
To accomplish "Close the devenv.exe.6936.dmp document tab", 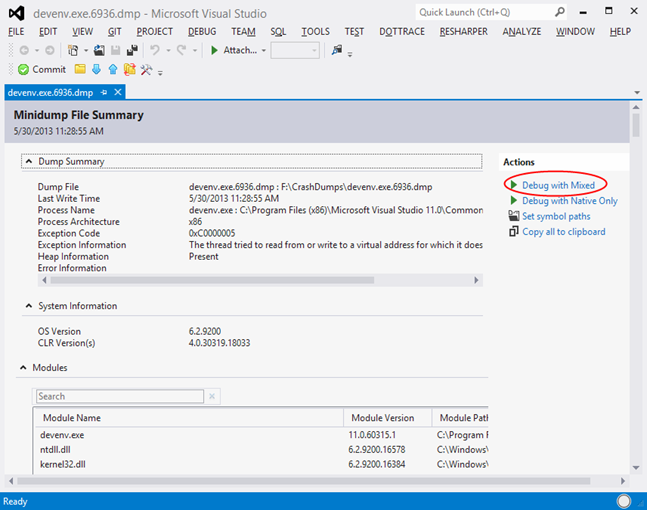I will [x=118, y=92].
